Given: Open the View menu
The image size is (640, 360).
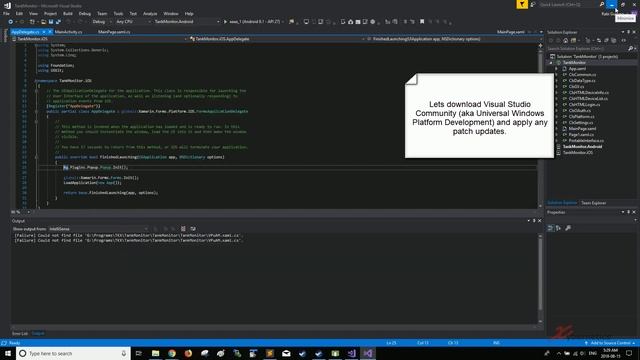Looking at the screenshot, I should [x=33, y=13].
